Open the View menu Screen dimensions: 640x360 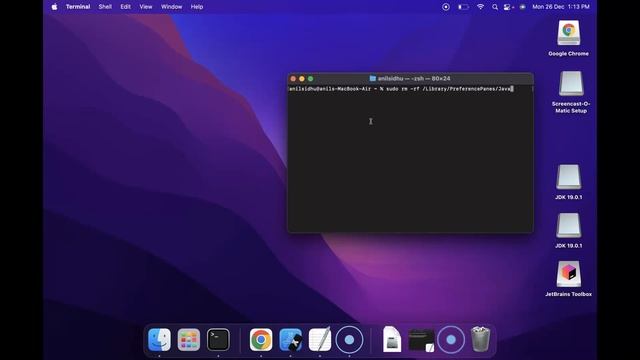click(x=146, y=7)
